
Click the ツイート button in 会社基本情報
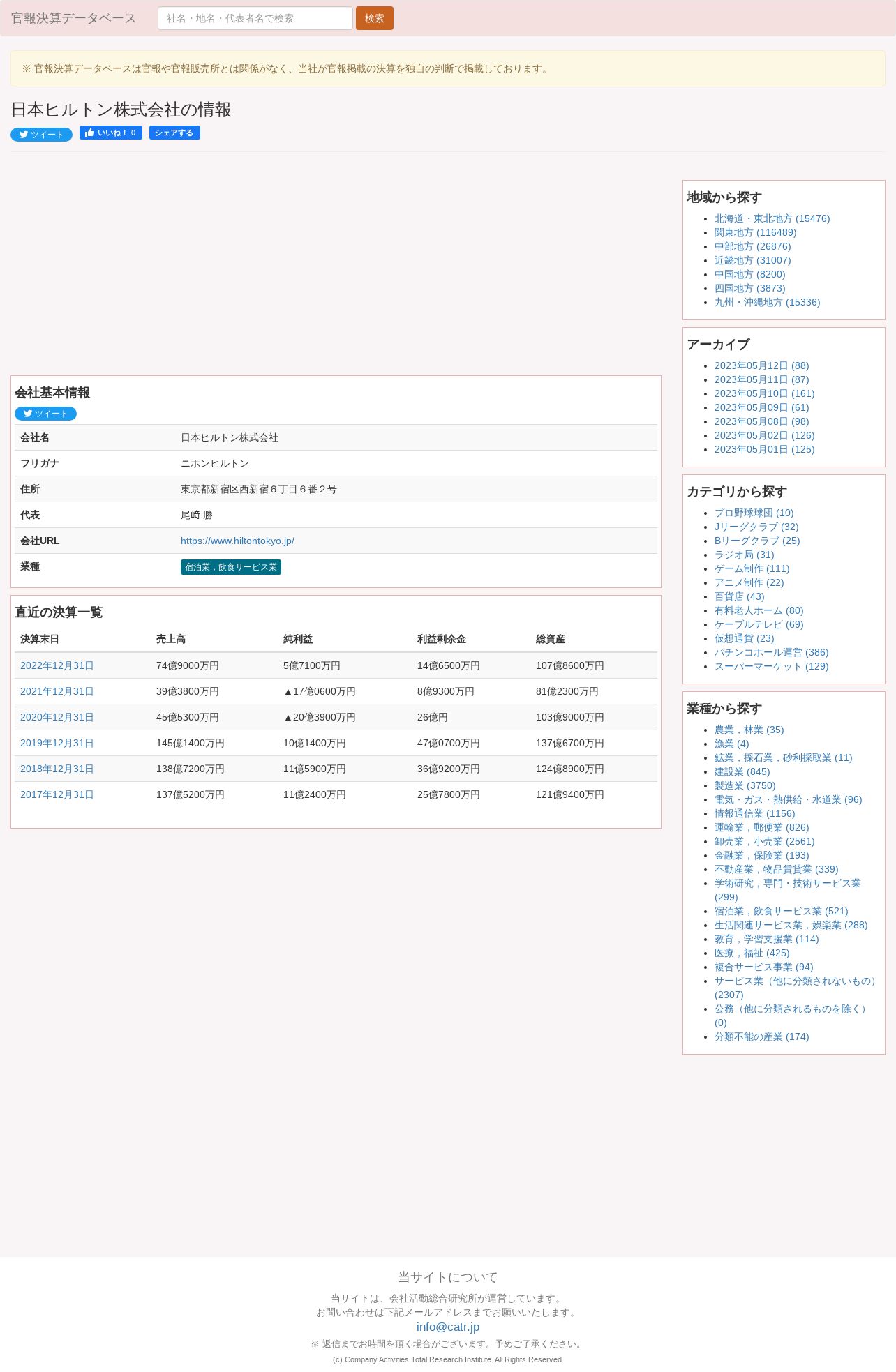click(x=45, y=414)
